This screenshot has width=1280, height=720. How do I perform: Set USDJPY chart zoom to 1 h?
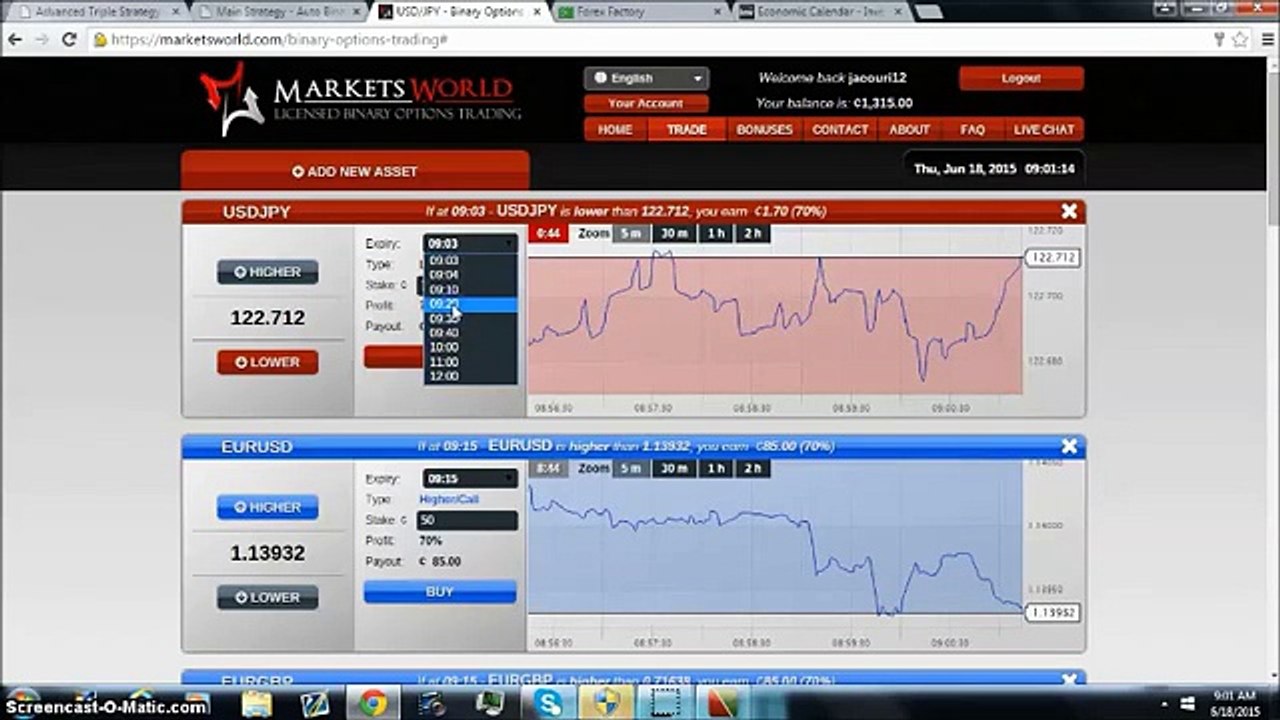tap(716, 233)
